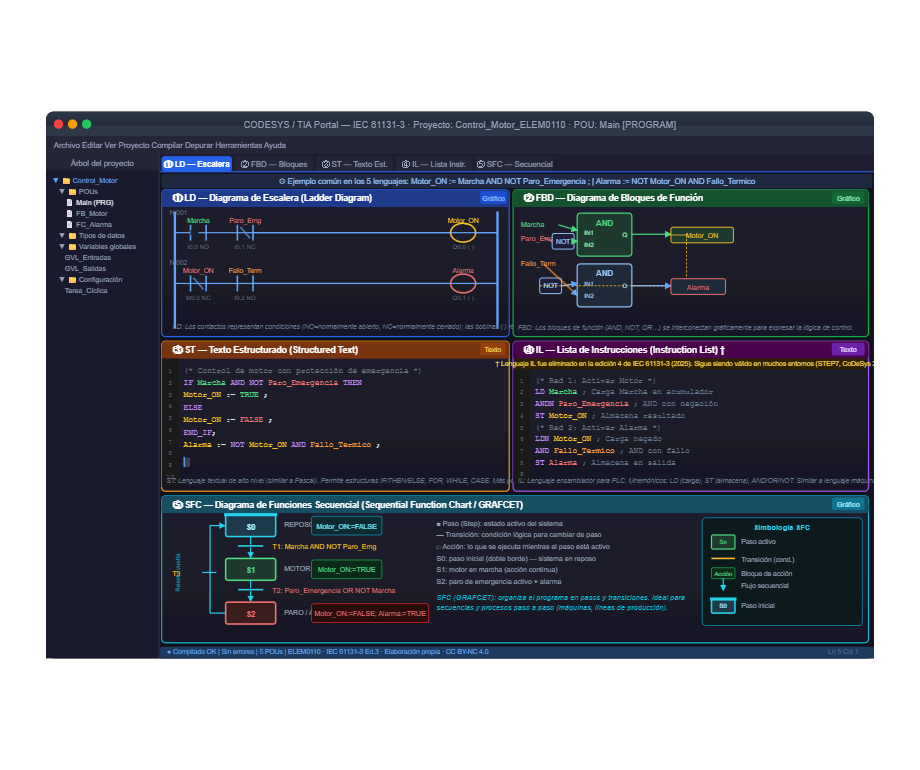Click the POUs folder icon
This screenshot has height=770, width=920.
(73, 192)
